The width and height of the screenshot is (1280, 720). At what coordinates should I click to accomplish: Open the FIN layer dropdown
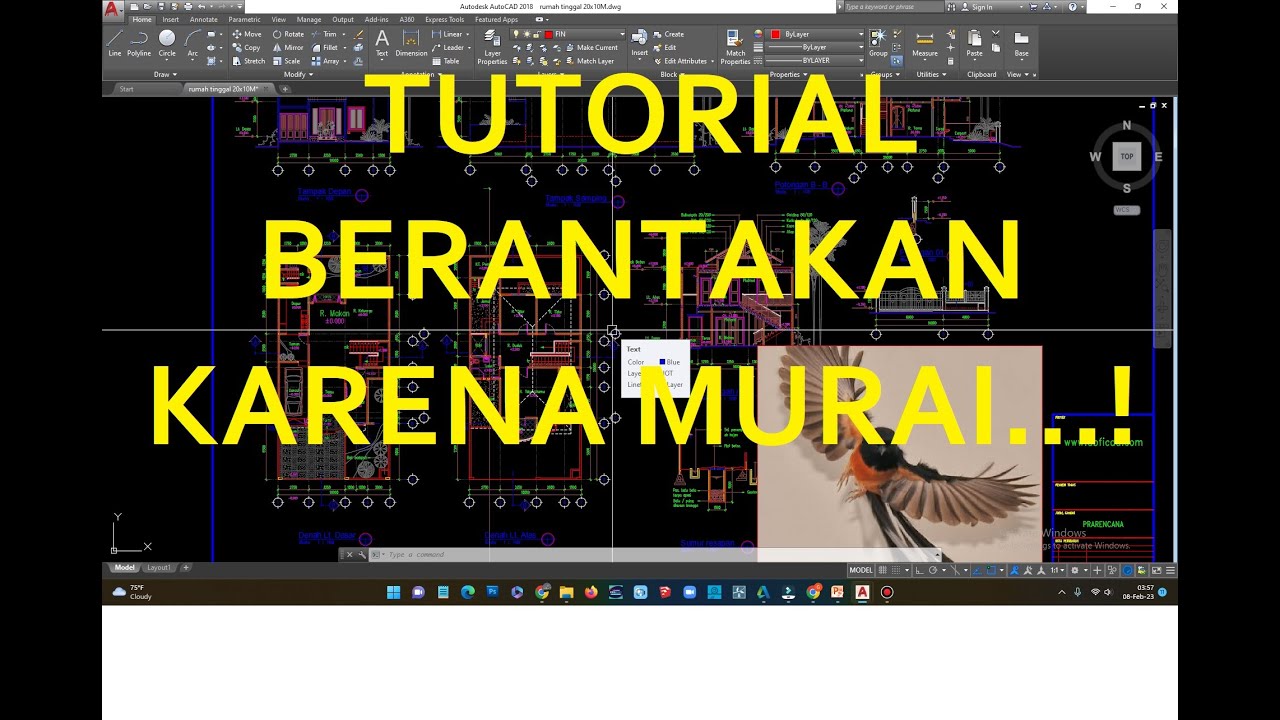coord(568,34)
